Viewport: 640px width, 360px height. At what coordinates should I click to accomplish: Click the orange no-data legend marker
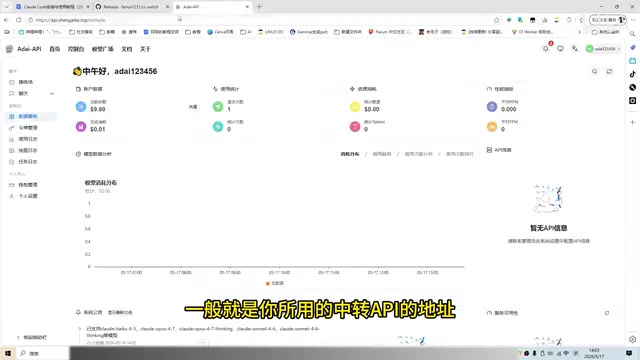[268, 283]
